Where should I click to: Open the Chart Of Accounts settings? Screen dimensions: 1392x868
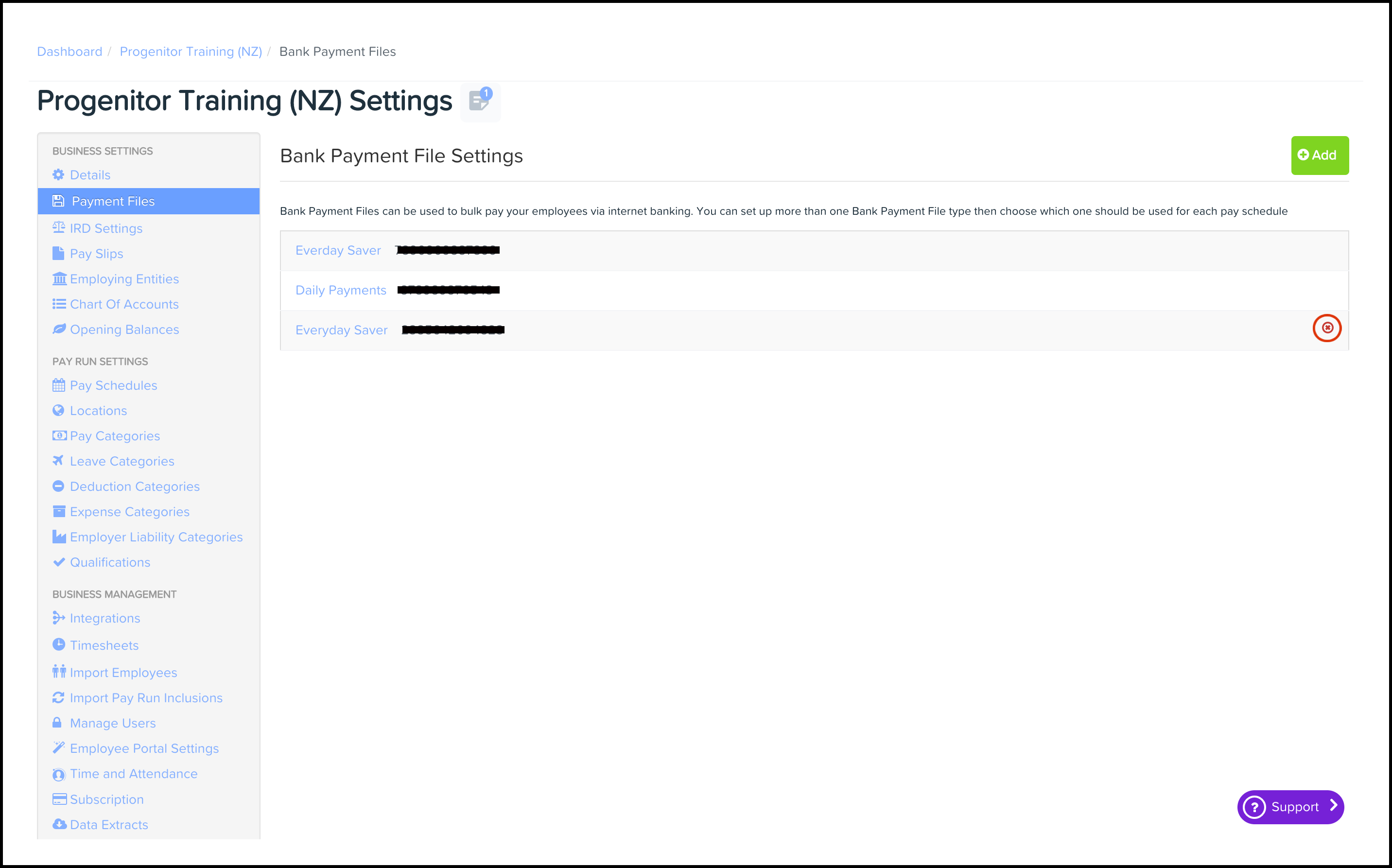[124, 304]
